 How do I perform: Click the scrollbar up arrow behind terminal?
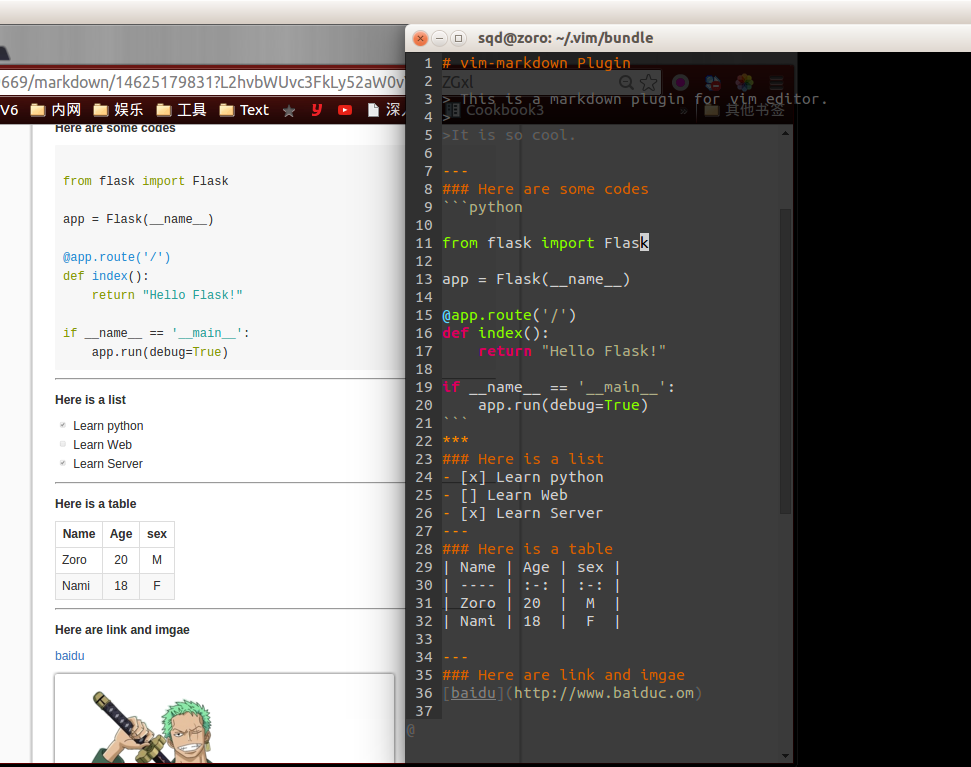tap(785, 134)
